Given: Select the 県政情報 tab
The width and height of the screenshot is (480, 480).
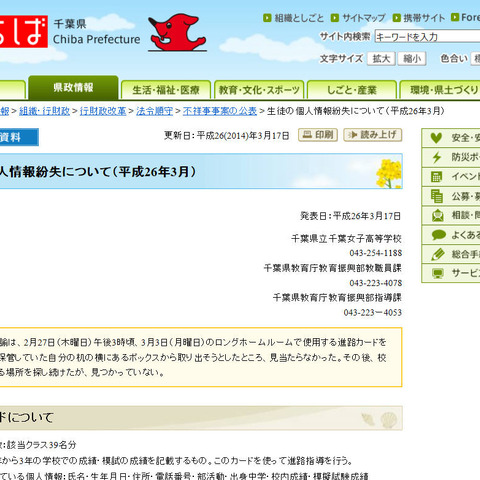Looking at the screenshot, I should click(73, 88).
